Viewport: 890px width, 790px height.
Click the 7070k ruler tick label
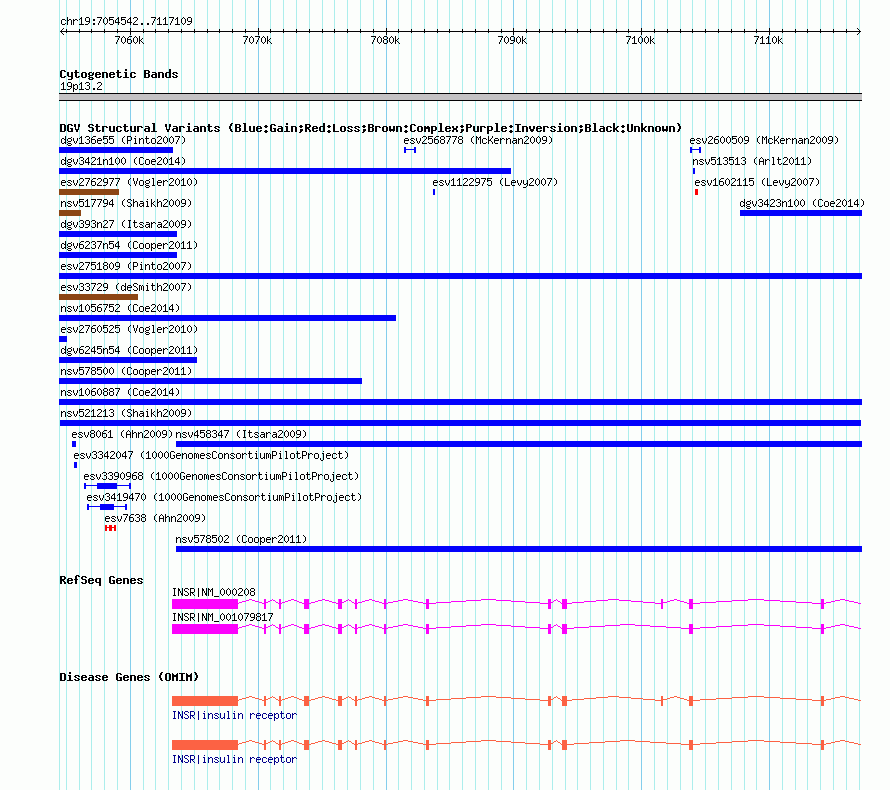pos(257,40)
